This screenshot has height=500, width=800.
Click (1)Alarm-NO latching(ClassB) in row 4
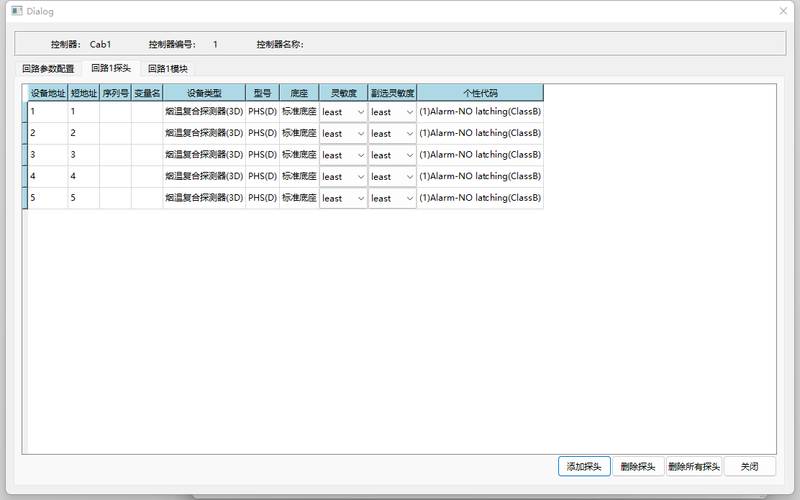pos(480,177)
